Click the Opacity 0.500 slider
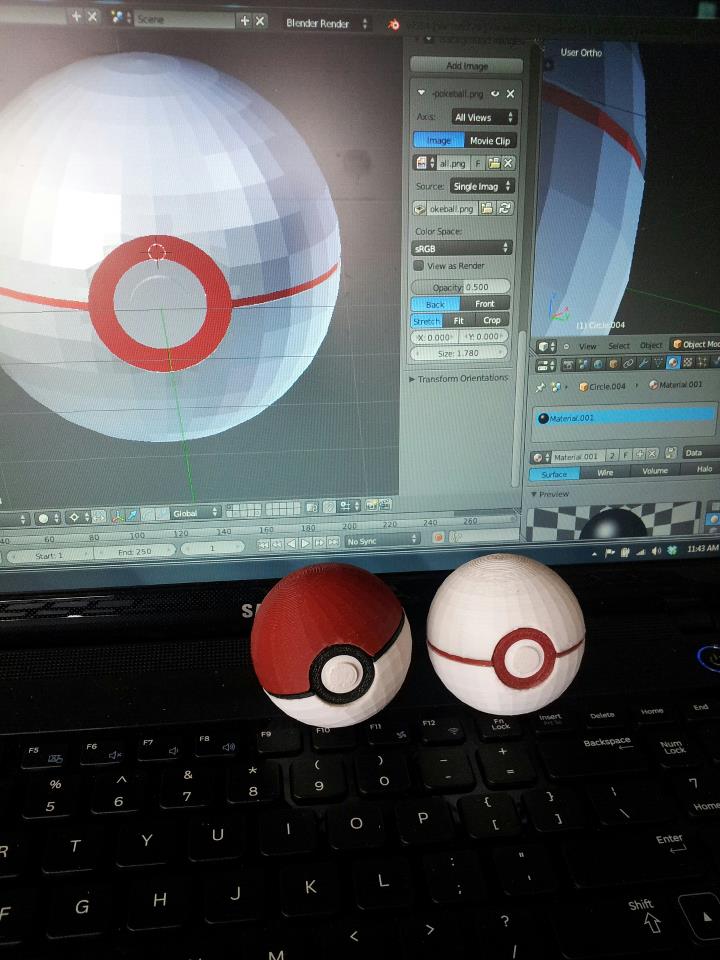The height and width of the screenshot is (960, 720). (x=460, y=287)
